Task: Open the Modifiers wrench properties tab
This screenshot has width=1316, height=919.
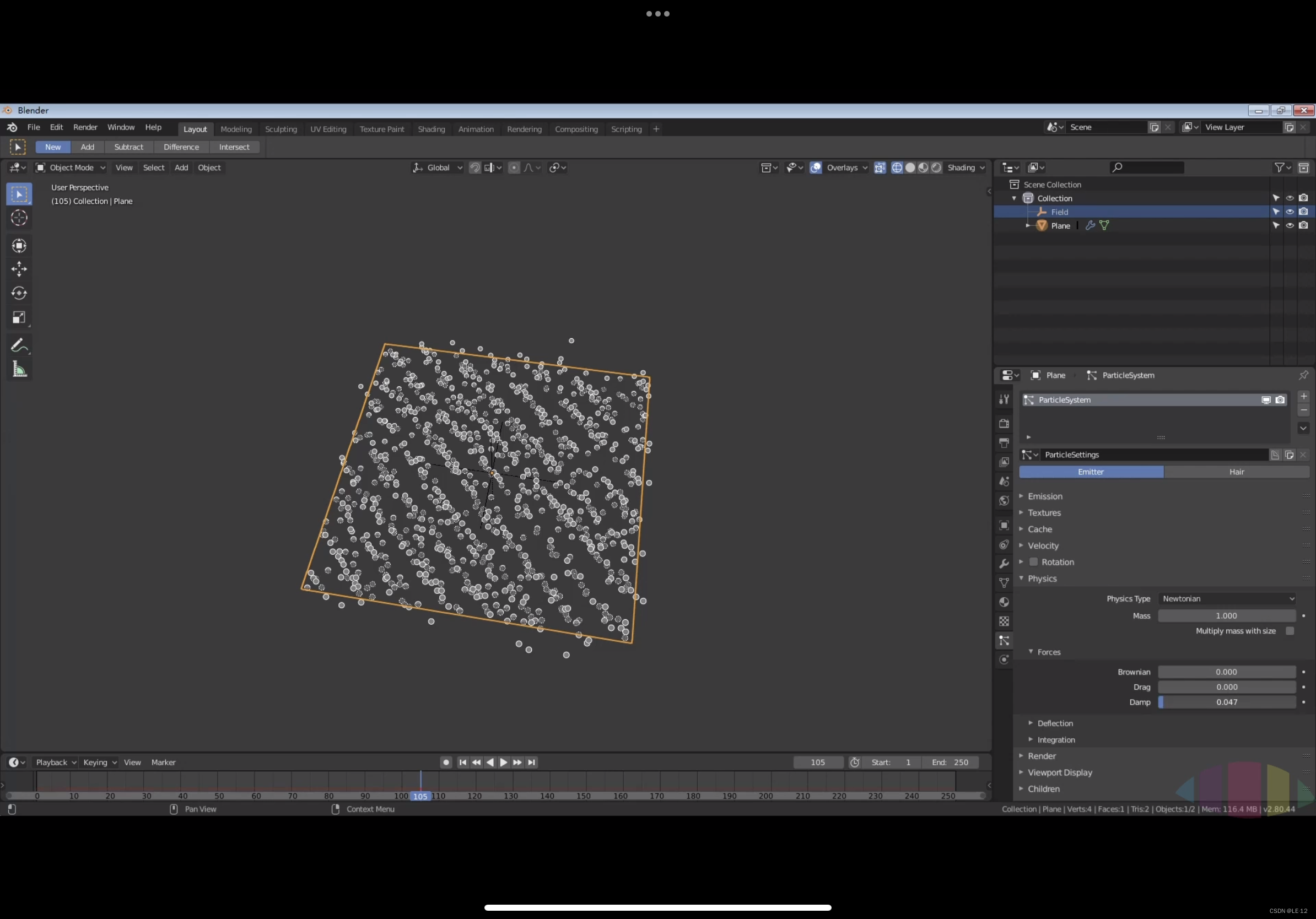Action: point(1004,564)
